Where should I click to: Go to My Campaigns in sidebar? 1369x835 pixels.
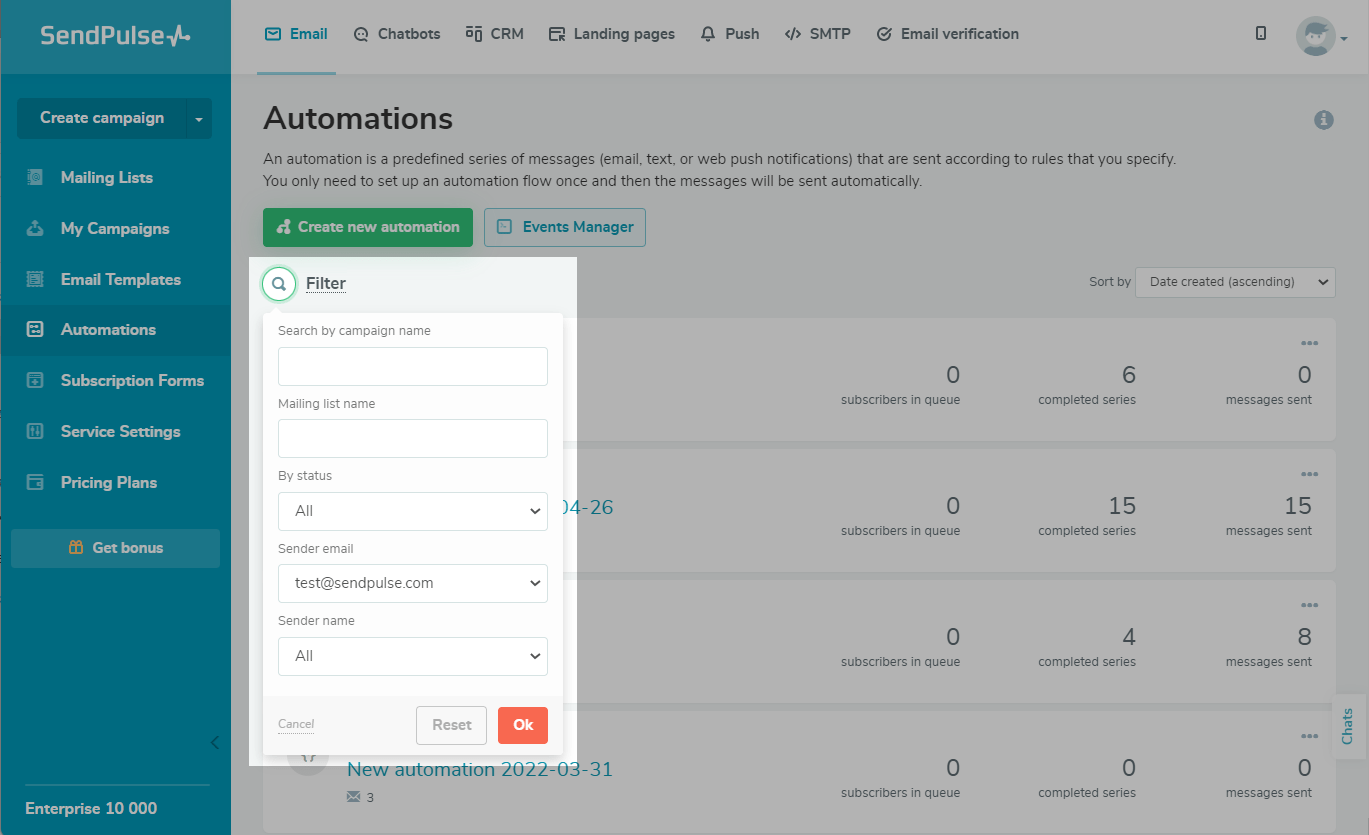[115, 228]
